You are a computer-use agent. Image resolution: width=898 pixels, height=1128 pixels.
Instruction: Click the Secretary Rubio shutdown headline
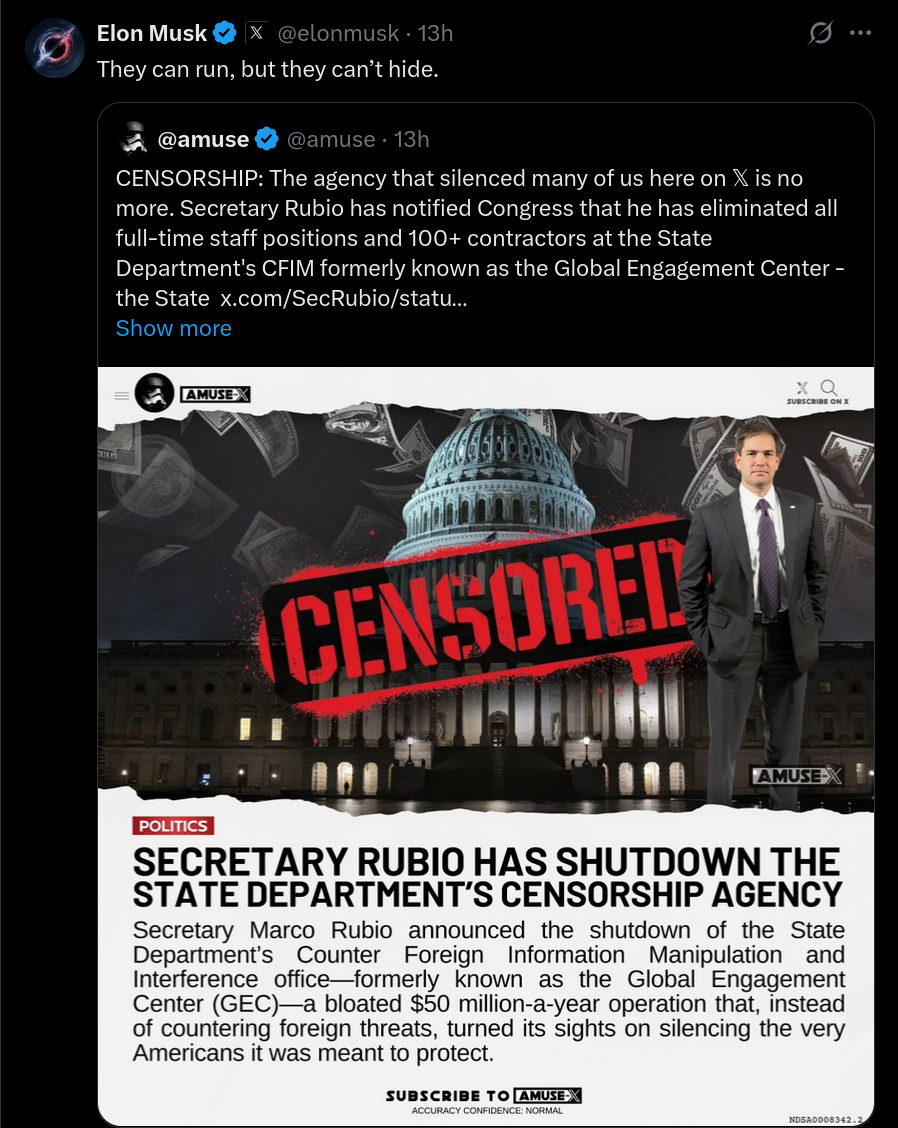[x=488, y=878]
